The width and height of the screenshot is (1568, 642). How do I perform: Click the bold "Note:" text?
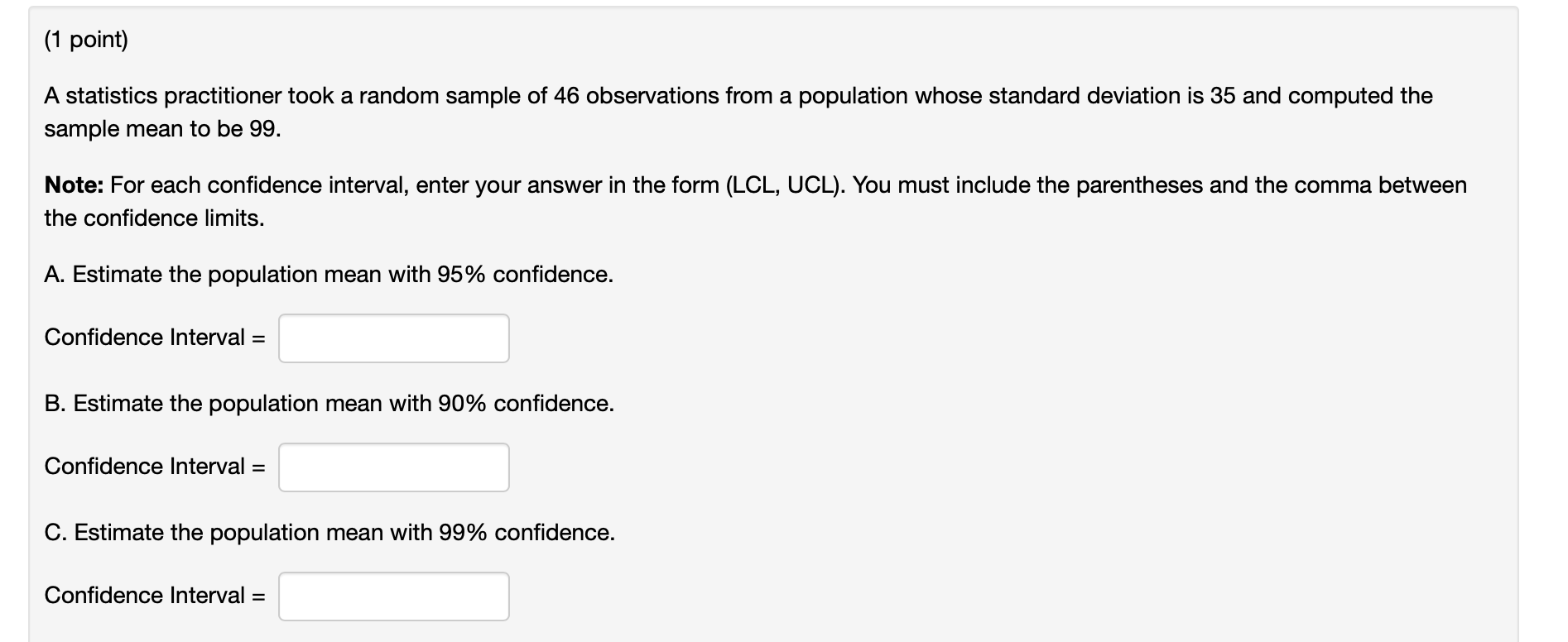(x=74, y=185)
